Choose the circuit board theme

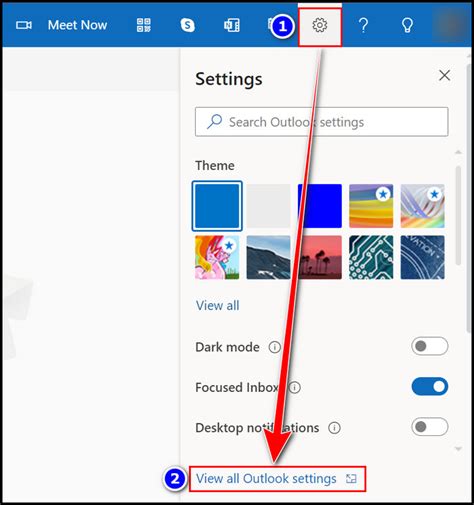point(371,257)
